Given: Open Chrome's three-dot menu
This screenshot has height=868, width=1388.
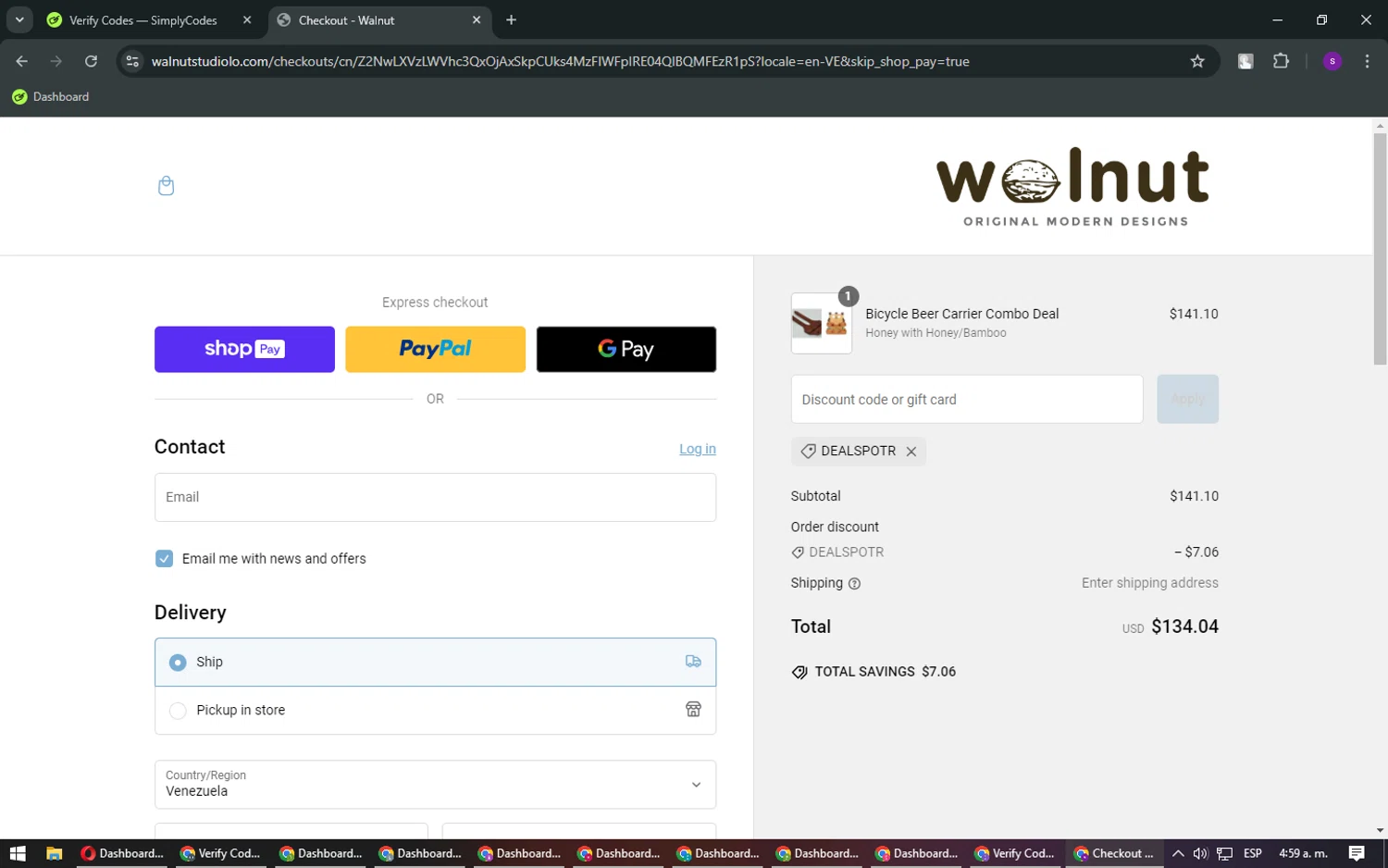Looking at the screenshot, I should point(1367,61).
